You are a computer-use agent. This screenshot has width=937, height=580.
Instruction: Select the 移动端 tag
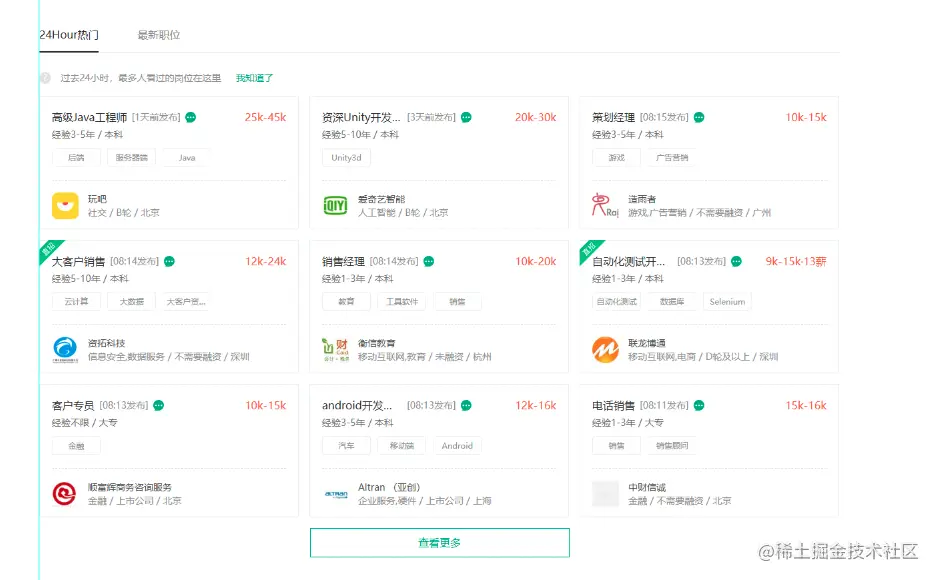[x=402, y=446]
